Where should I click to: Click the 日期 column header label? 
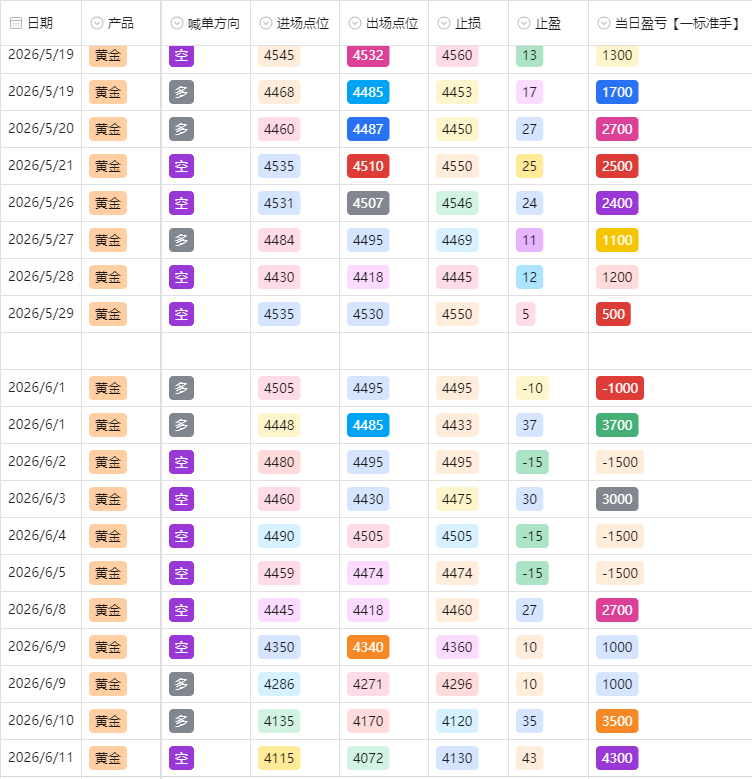pos(40,23)
